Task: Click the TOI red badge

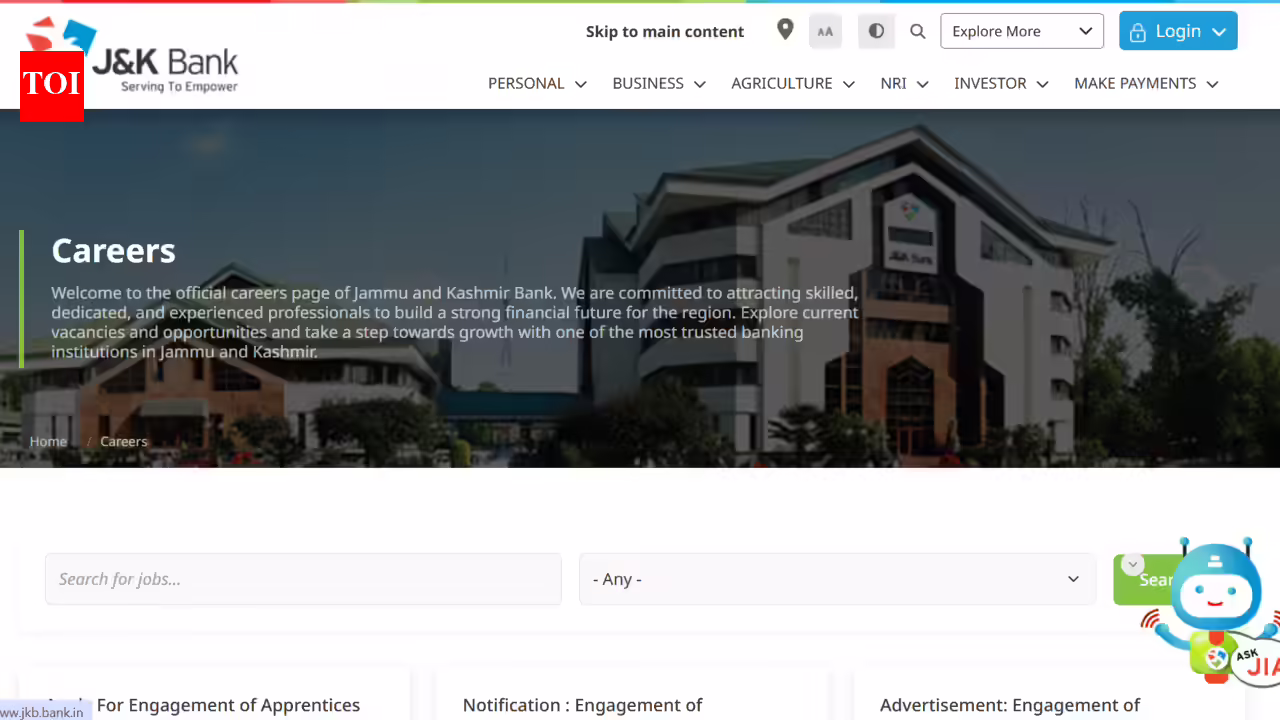Action: pyautogui.click(x=51, y=85)
